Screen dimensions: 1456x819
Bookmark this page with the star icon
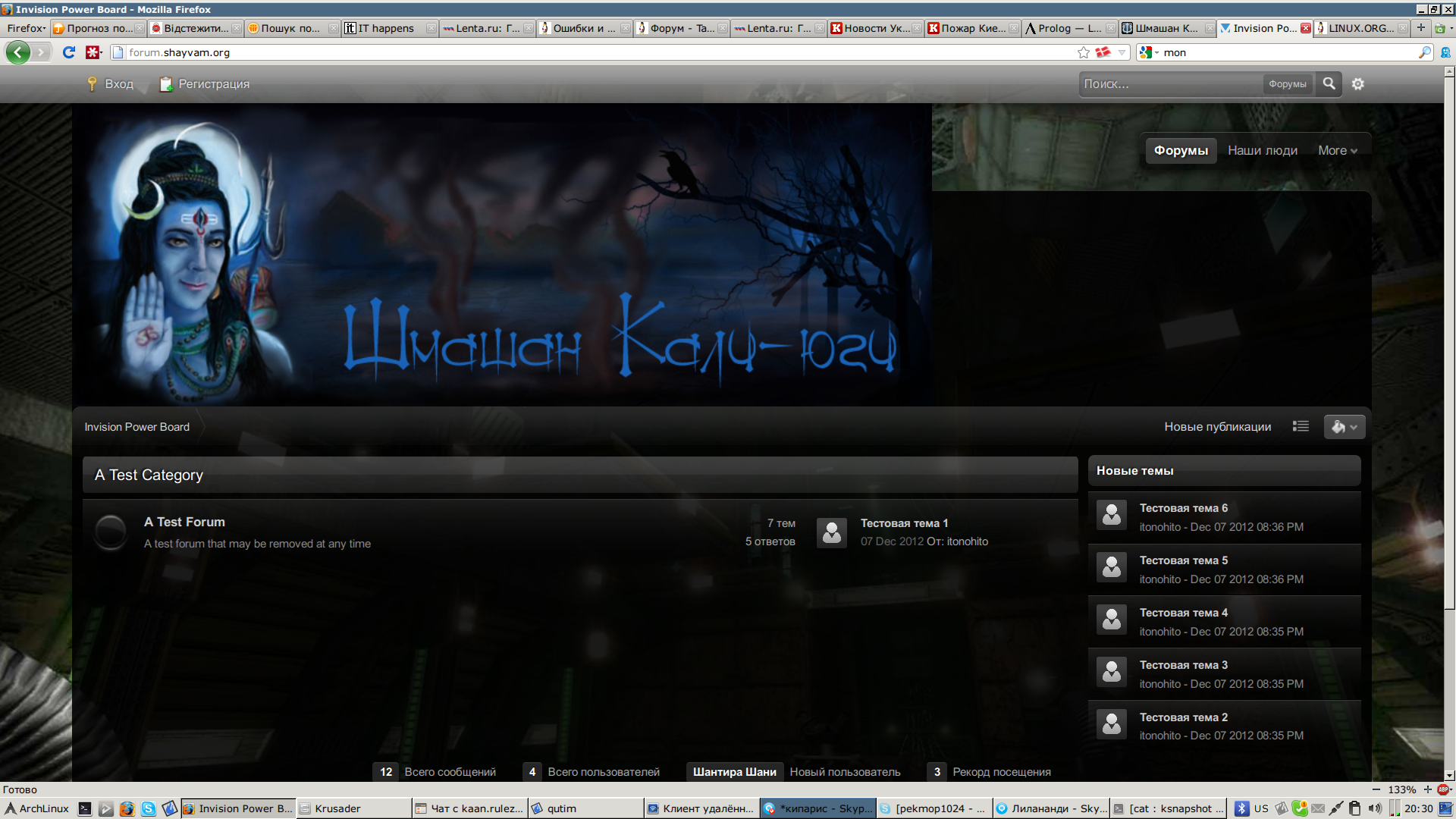point(1083,52)
